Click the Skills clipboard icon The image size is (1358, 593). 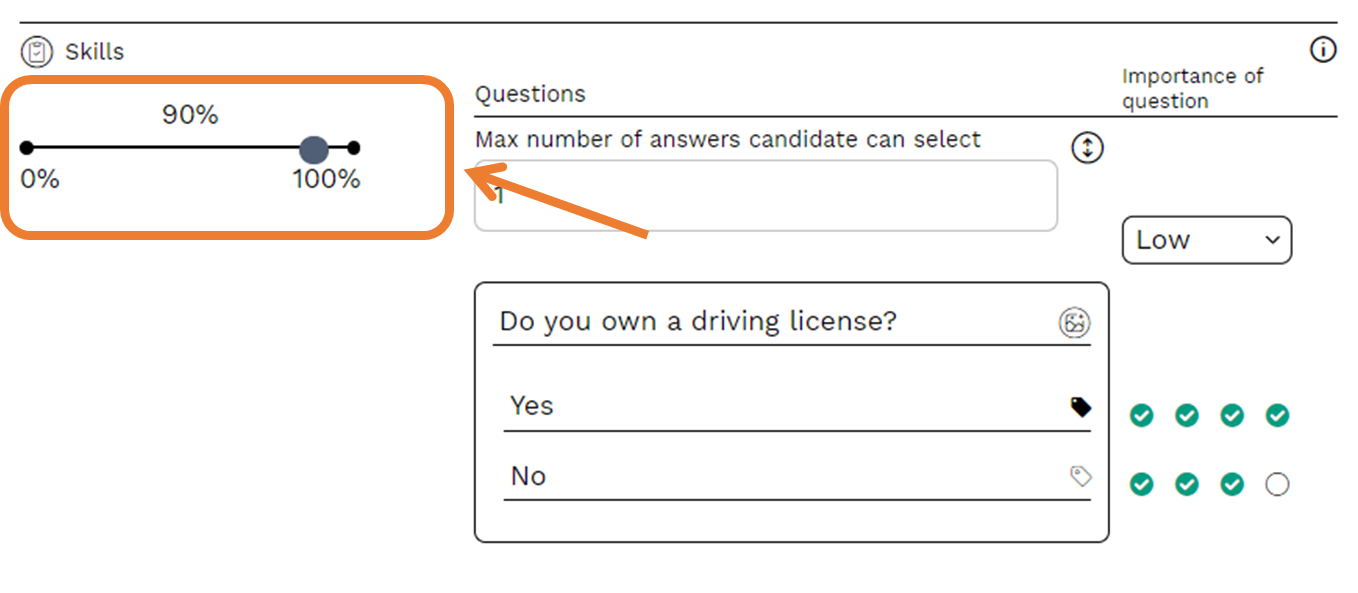pos(37,51)
